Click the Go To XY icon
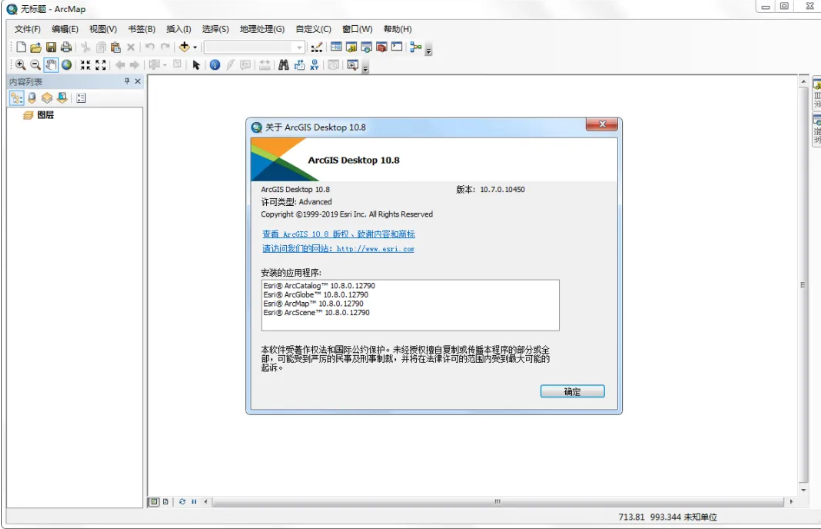 pyautogui.click(x=314, y=65)
